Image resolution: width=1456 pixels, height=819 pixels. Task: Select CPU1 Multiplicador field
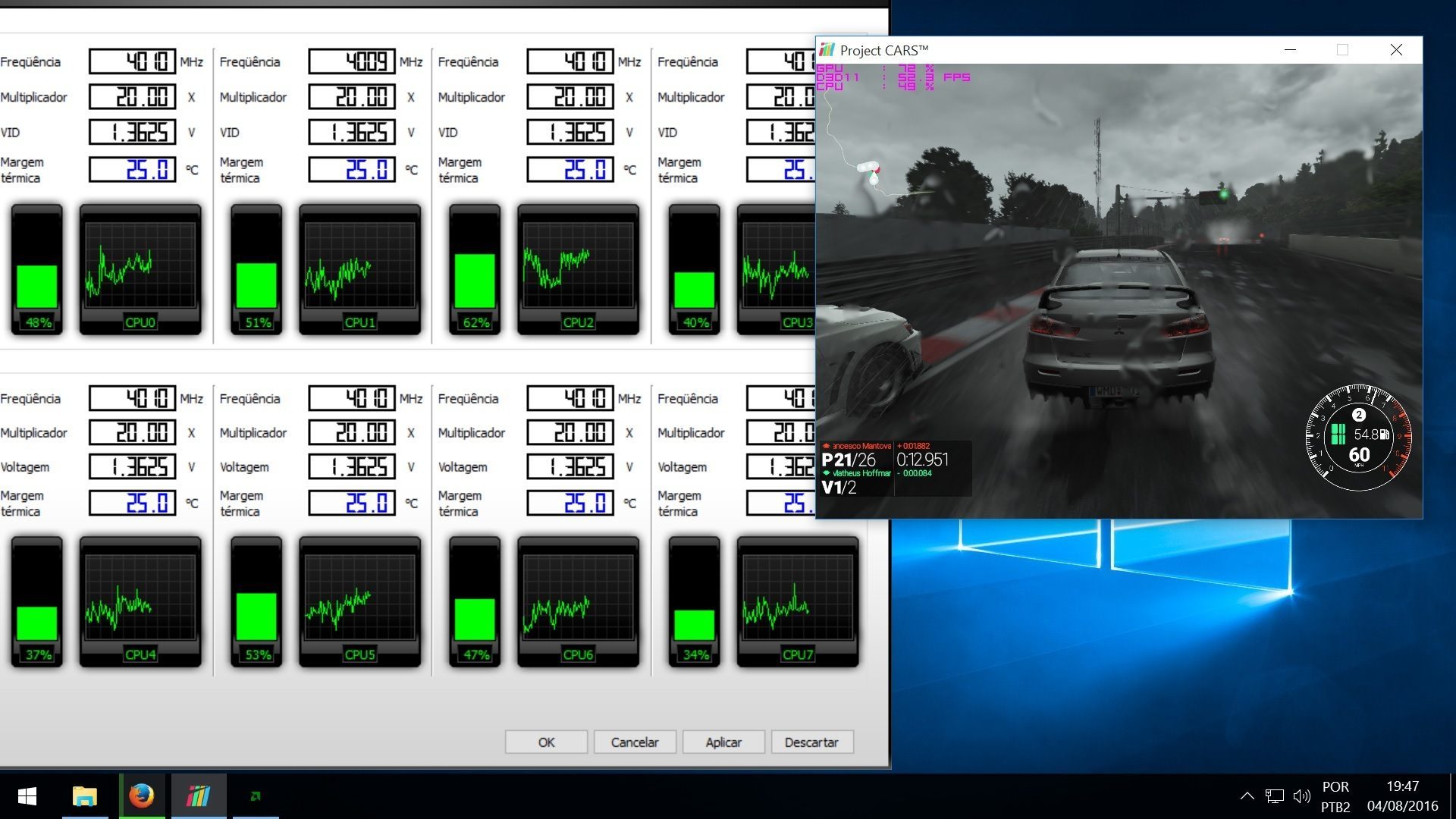pos(352,97)
